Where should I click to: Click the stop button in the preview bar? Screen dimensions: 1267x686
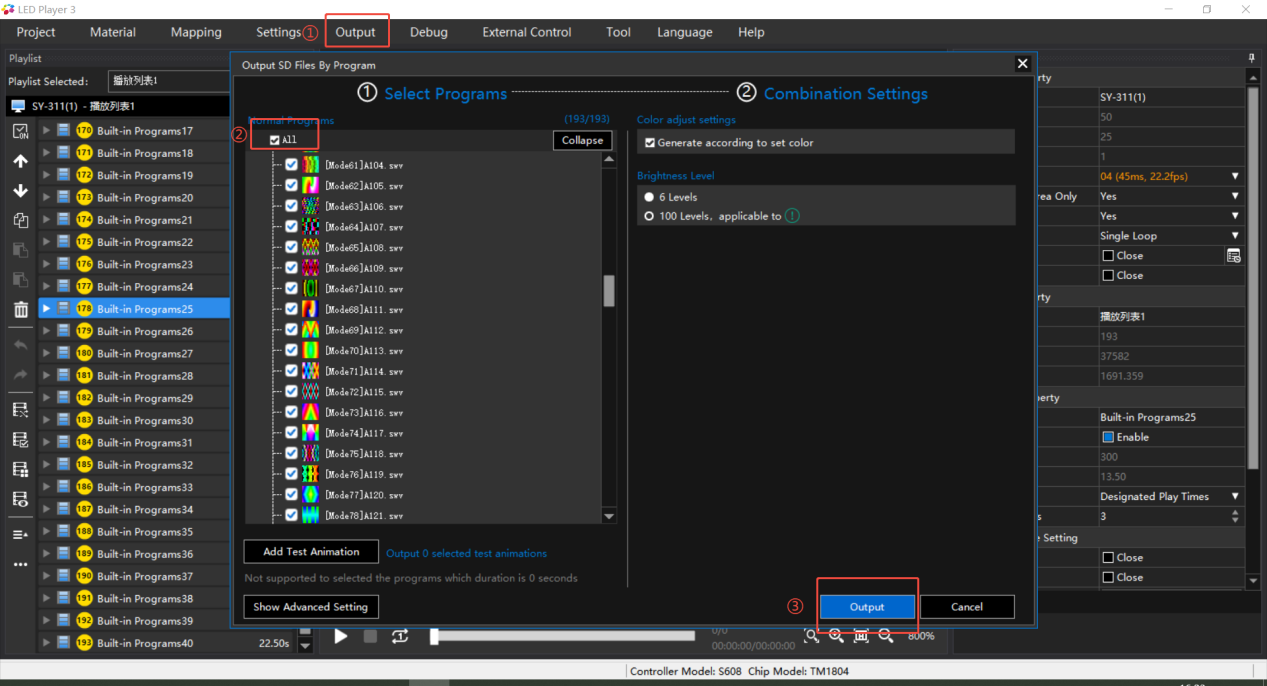point(370,636)
